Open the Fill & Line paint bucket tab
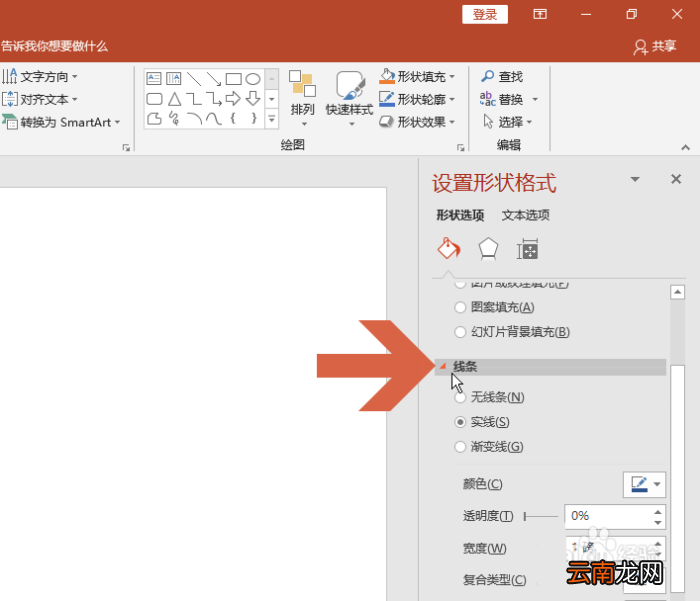Viewport: 700px width, 601px height. [449, 249]
